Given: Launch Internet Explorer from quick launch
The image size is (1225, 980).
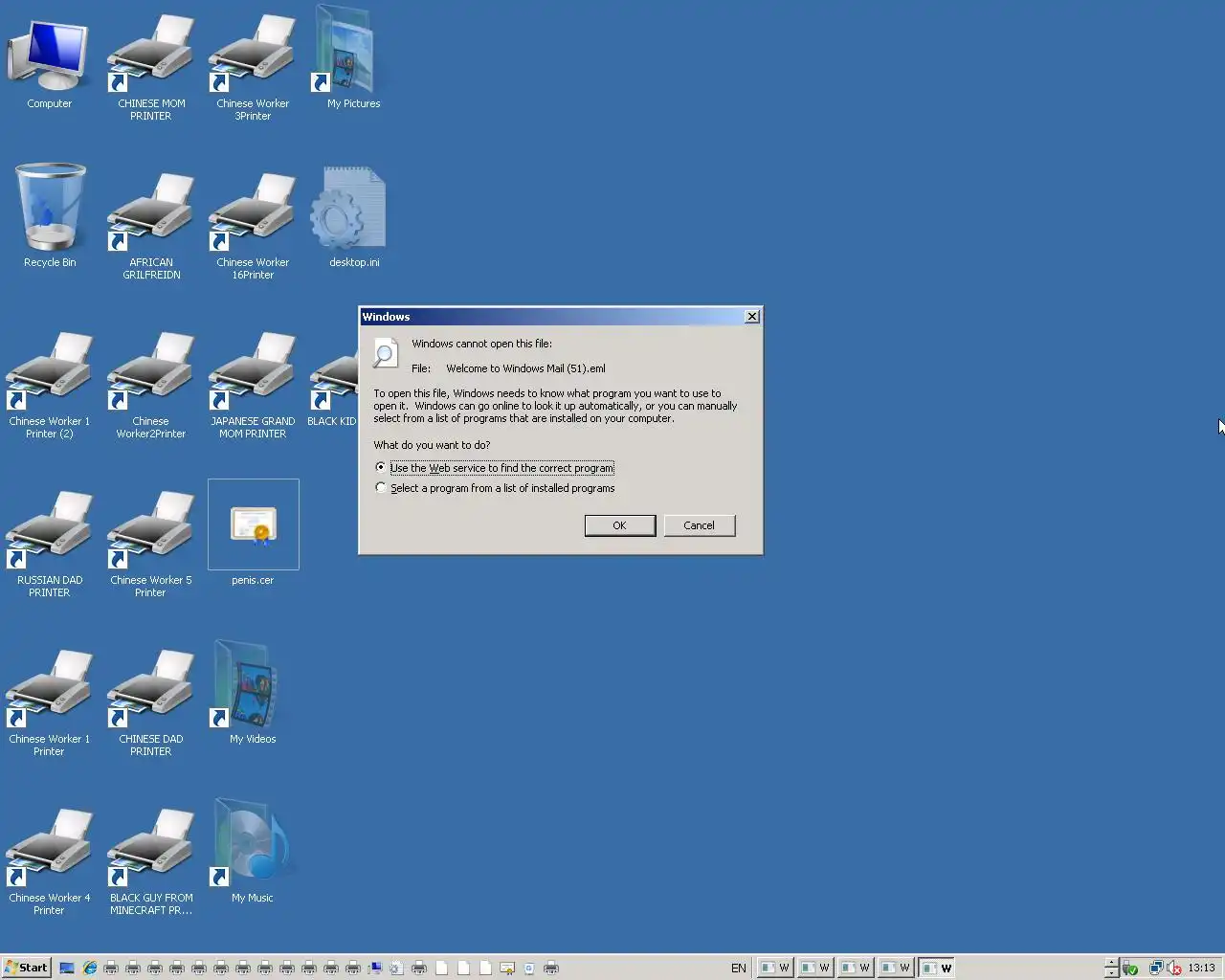Looking at the screenshot, I should point(90,968).
